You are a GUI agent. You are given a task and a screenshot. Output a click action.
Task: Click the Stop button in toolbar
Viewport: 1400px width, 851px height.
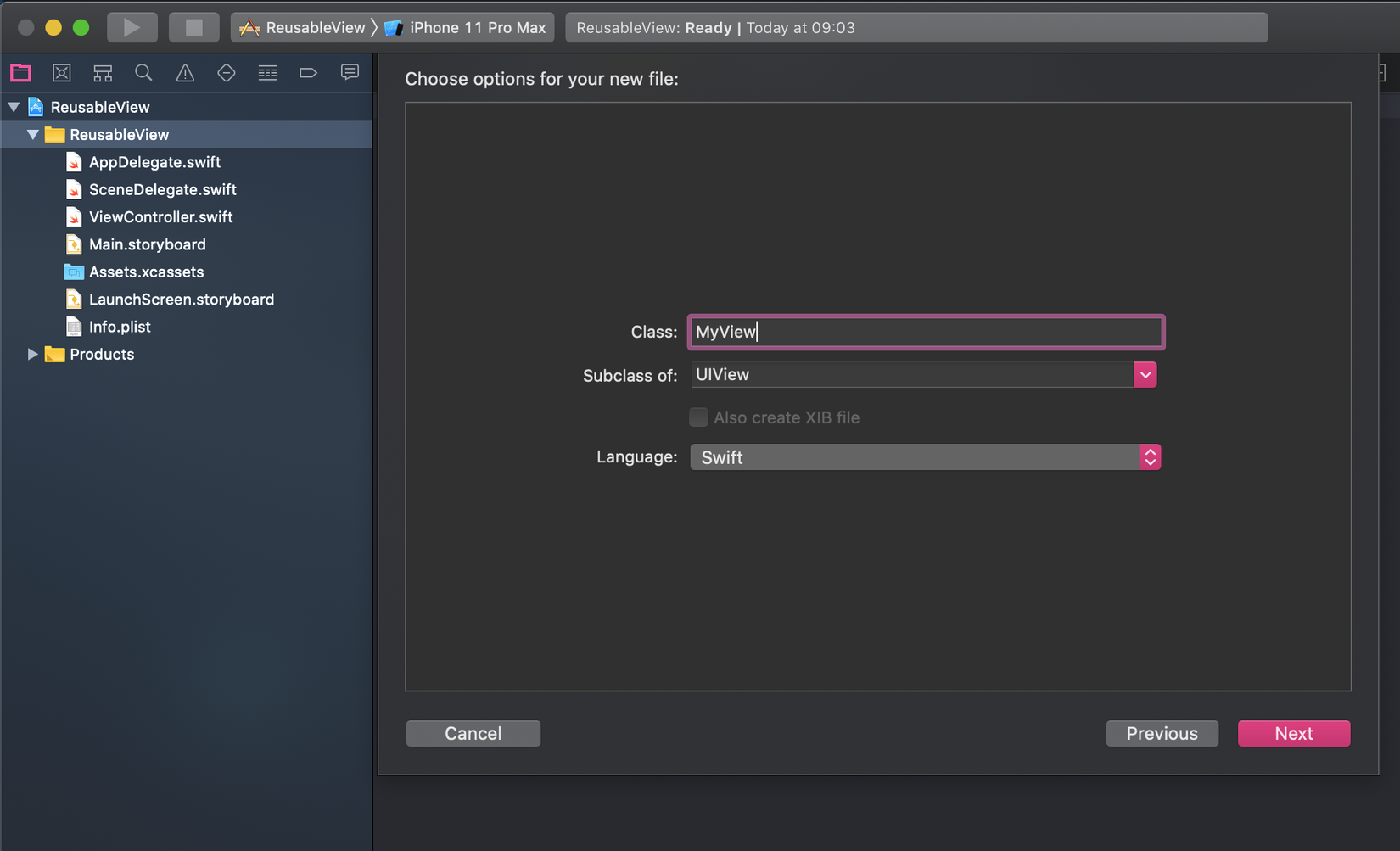point(194,27)
